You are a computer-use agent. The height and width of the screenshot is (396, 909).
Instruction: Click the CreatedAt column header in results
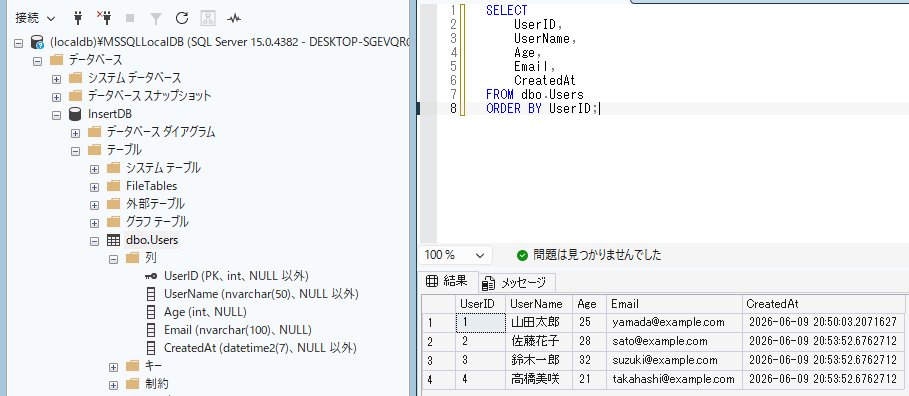click(x=823, y=304)
